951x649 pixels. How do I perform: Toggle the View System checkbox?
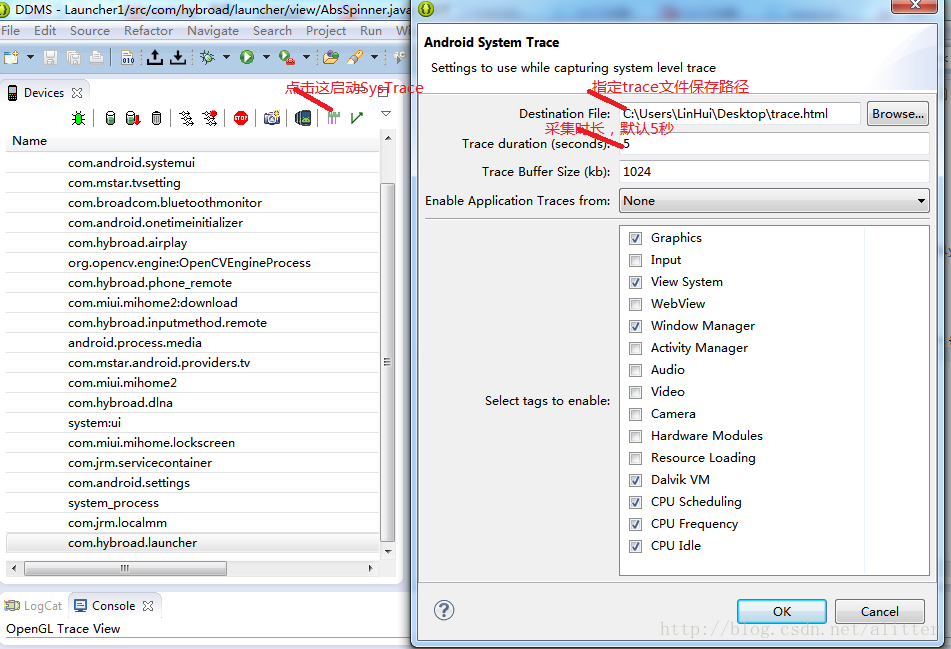[x=635, y=282]
